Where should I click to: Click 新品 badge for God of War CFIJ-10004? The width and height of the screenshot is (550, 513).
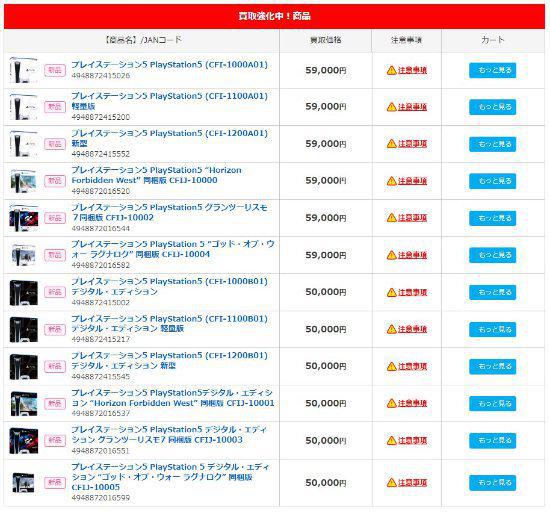pos(55,255)
